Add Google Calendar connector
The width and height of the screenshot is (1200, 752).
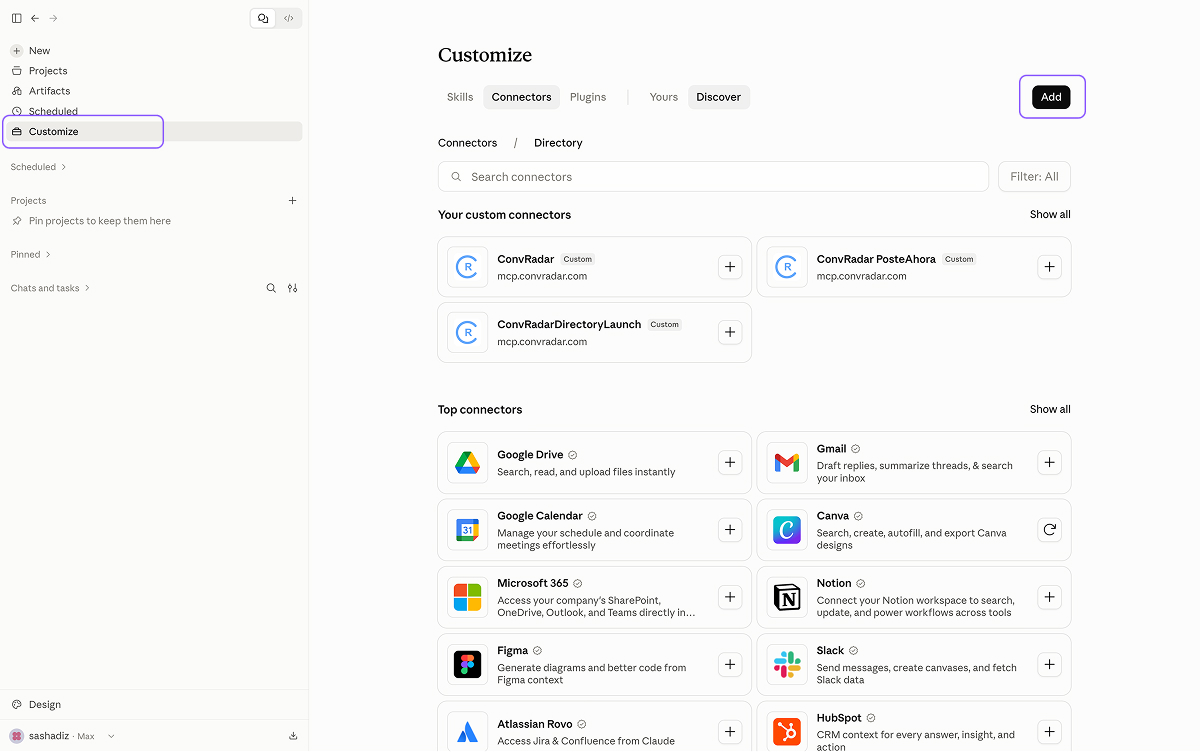click(x=730, y=530)
